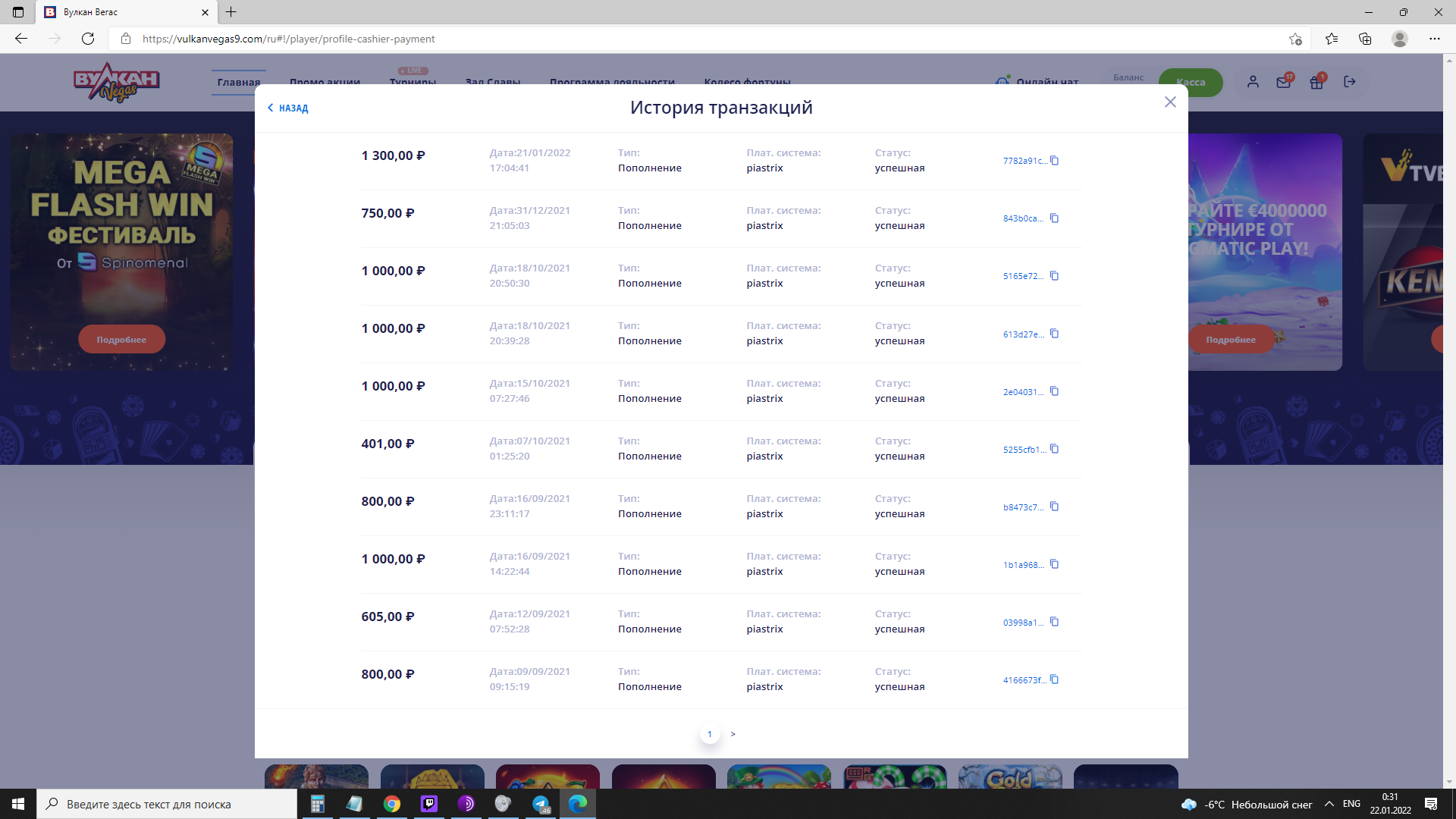Open Telegram from the taskbar

pyautogui.click(x=541, y=804)
